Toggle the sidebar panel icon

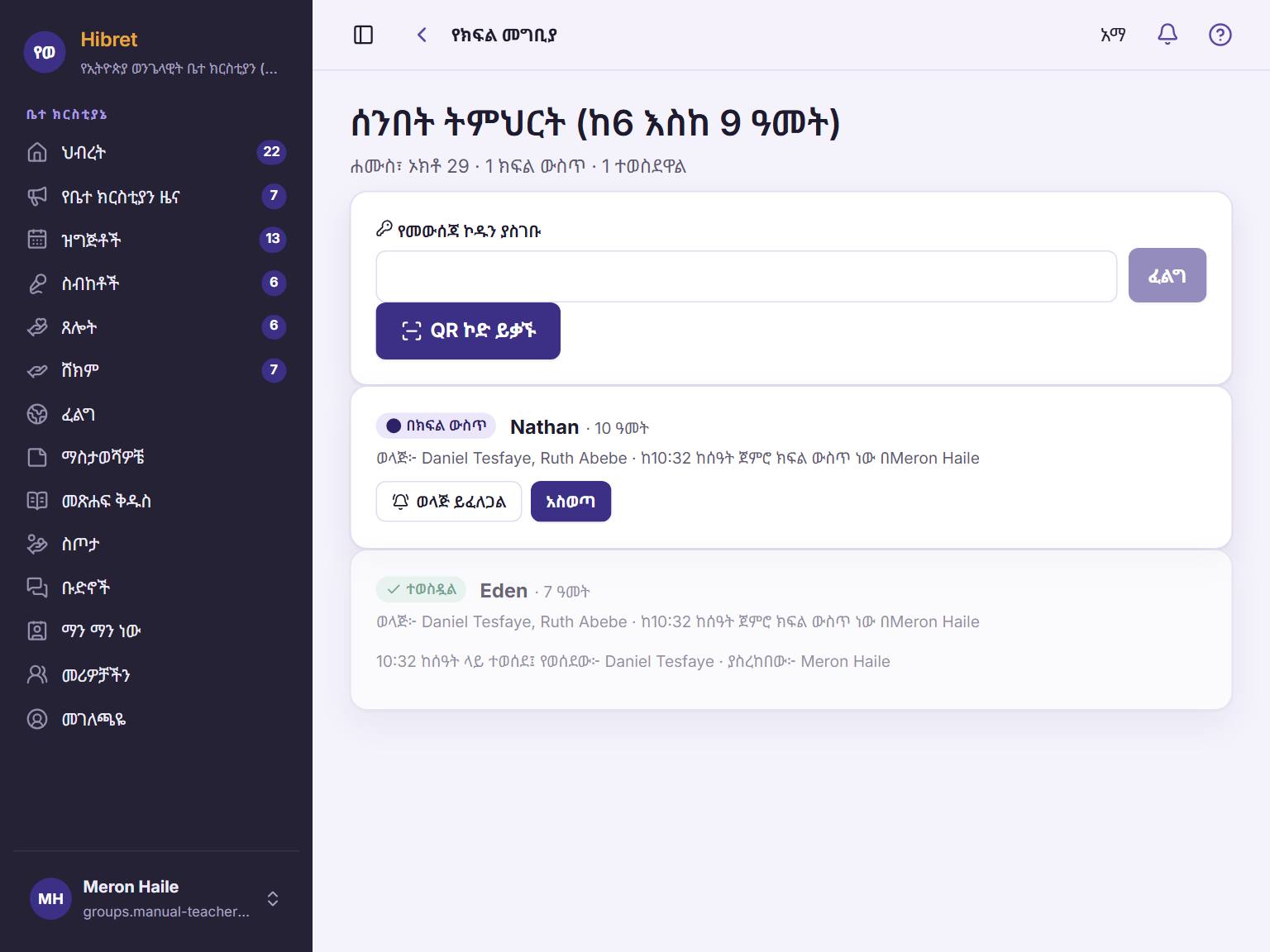[363, 35]
